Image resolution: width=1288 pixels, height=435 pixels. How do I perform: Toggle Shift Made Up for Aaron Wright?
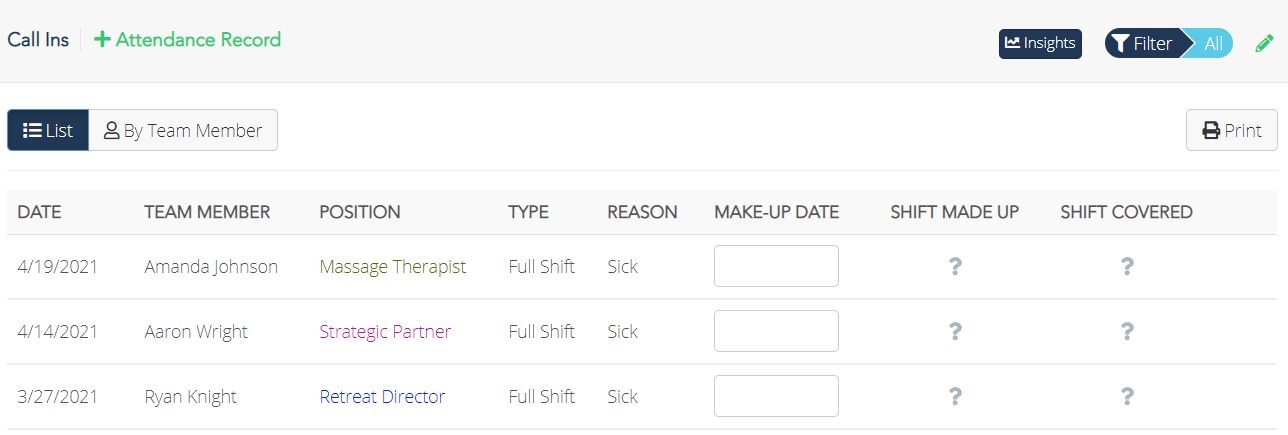tap(955, 332)
